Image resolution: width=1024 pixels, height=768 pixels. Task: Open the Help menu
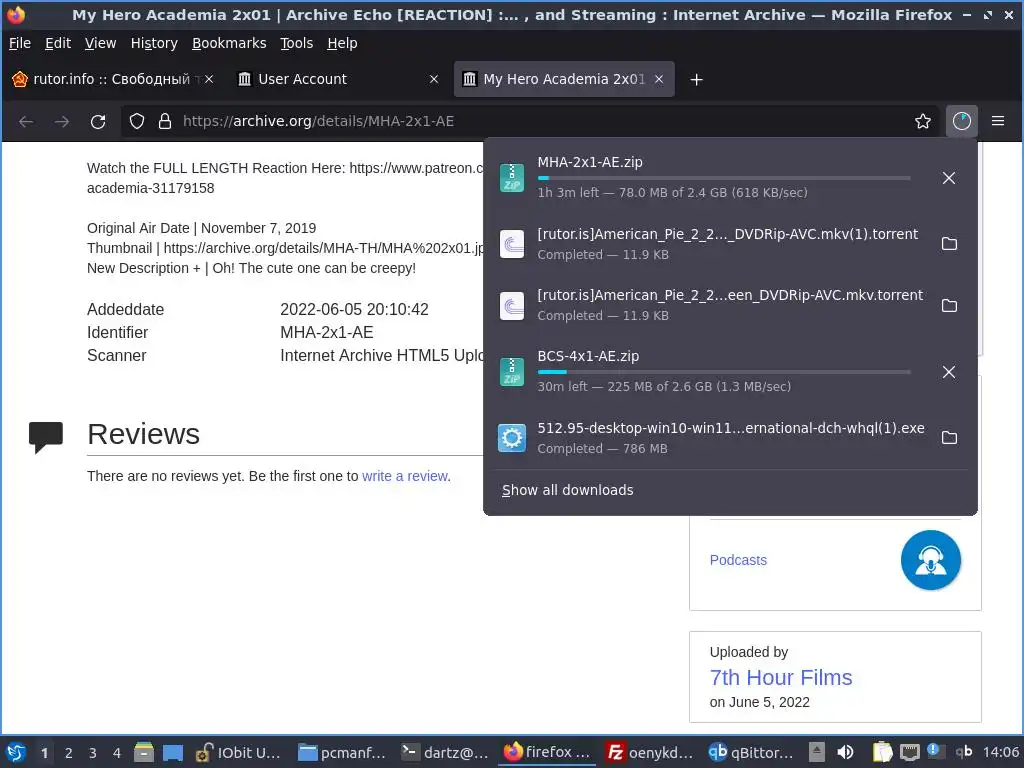(342, 43)
